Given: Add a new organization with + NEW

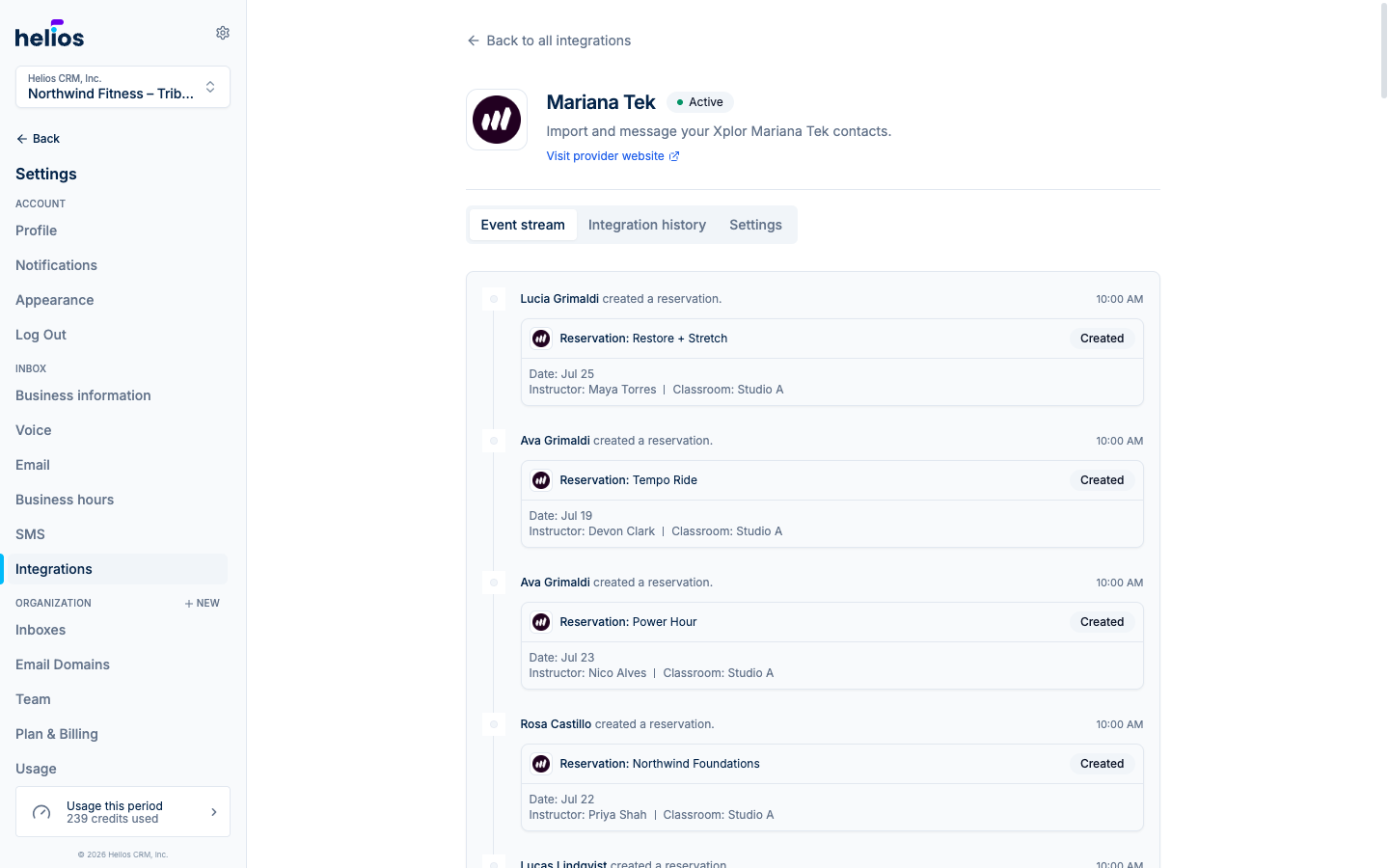Looking at the screenshot, I should coord(203,604).
